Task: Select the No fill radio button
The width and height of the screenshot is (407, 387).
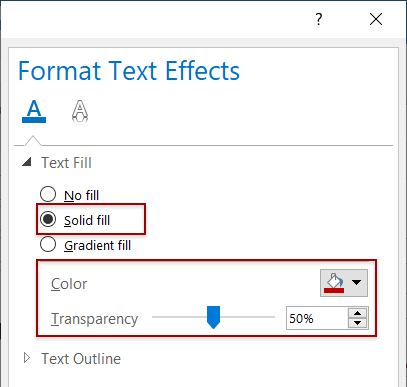Action: [x=48, y=194]
